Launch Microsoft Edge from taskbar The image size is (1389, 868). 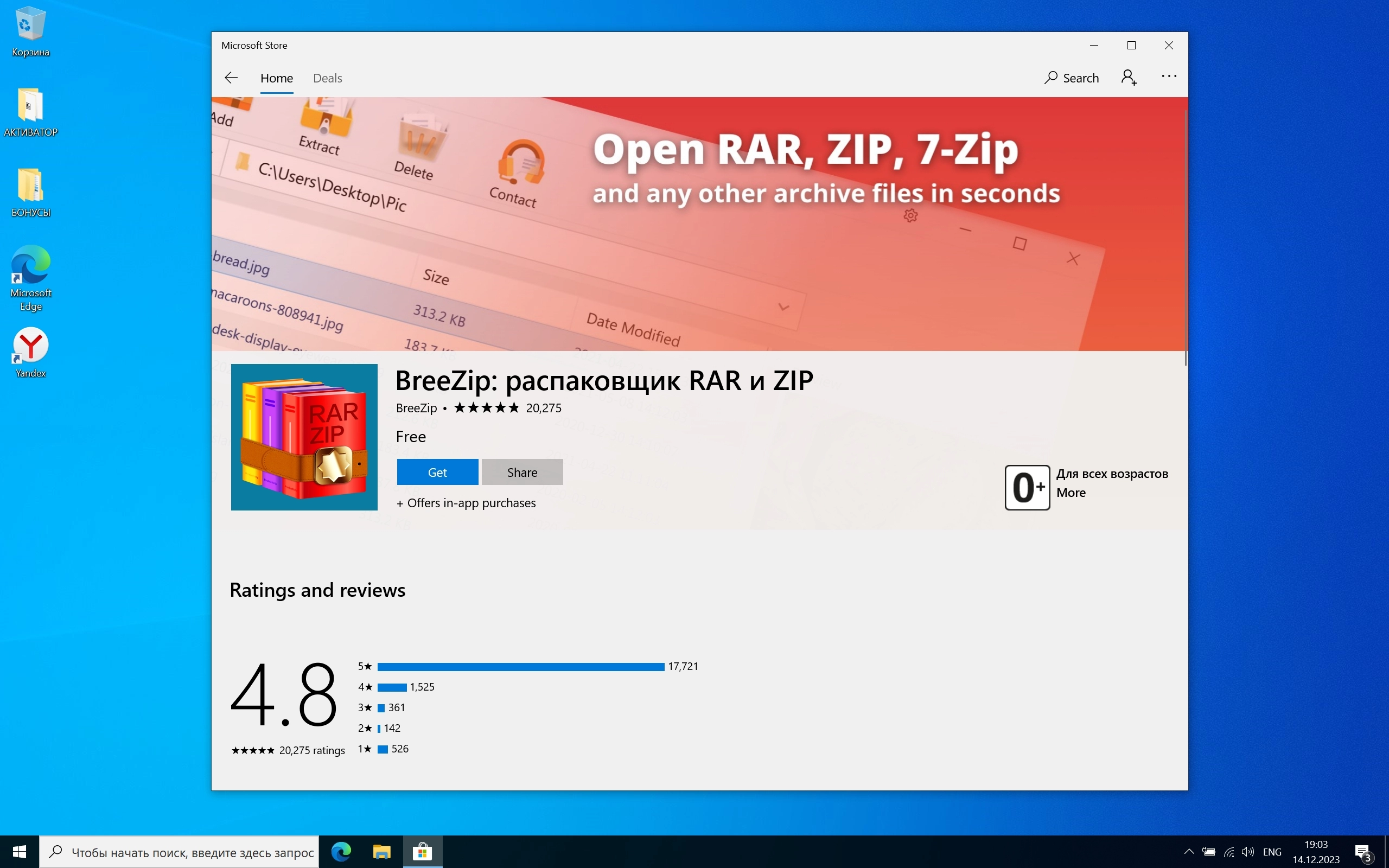[x=341, y=851]
